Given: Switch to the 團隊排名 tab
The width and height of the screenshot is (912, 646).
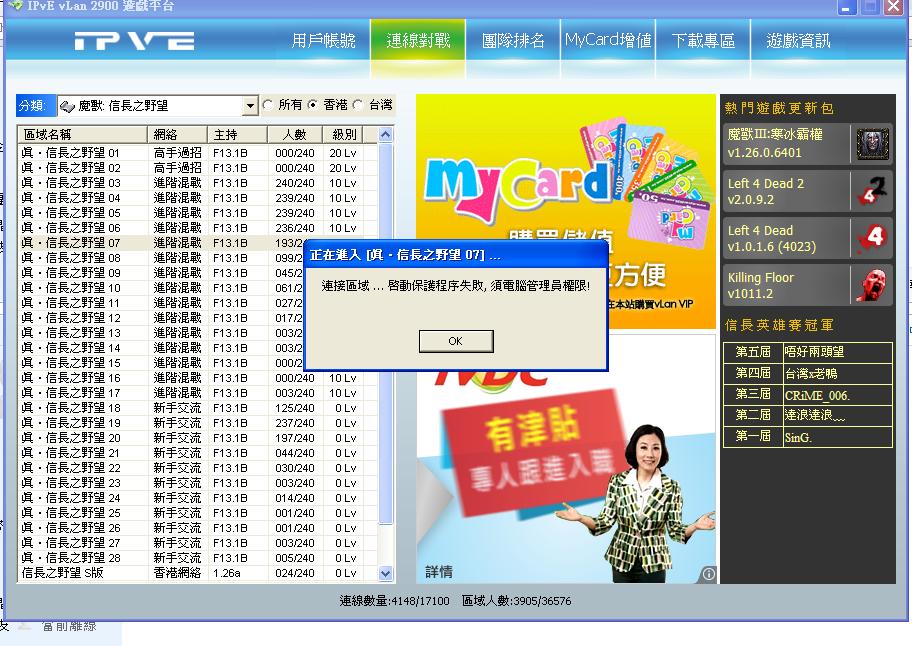Looking at the screenshot, I should (x=513, y=41).
